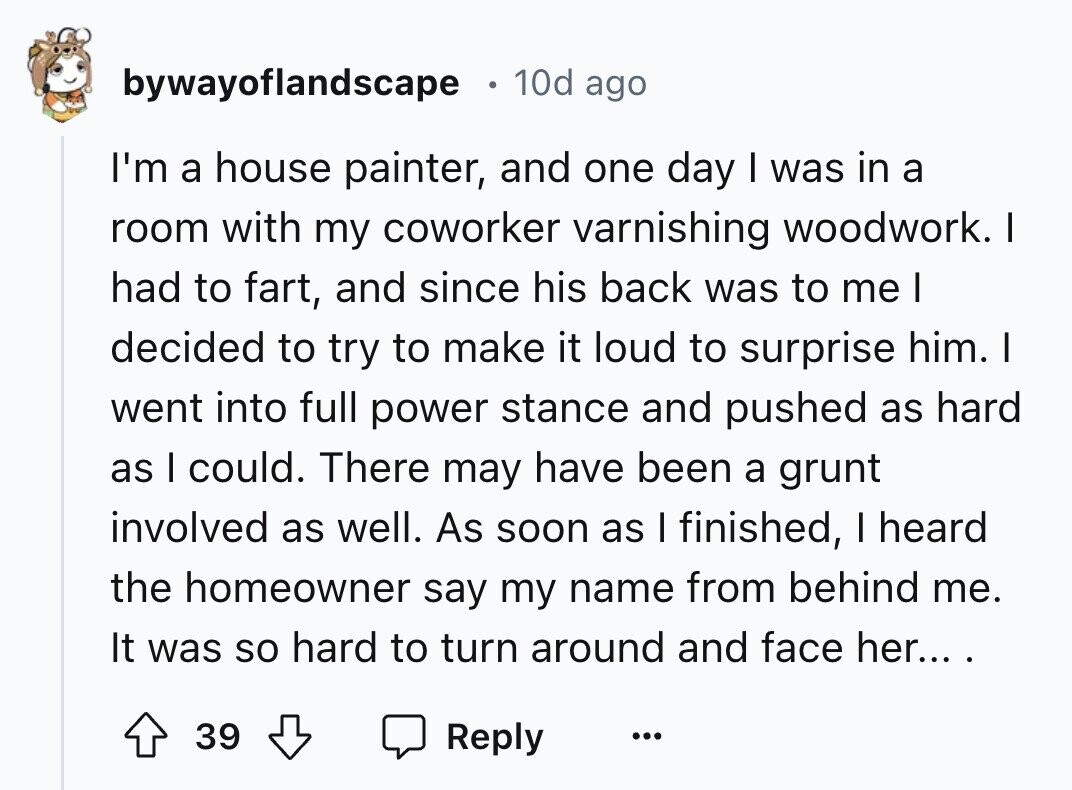Open the three-dot more options menu
Image resolution: width=1072 pixels, height=790 pixels.
click(x=645, y=739)
